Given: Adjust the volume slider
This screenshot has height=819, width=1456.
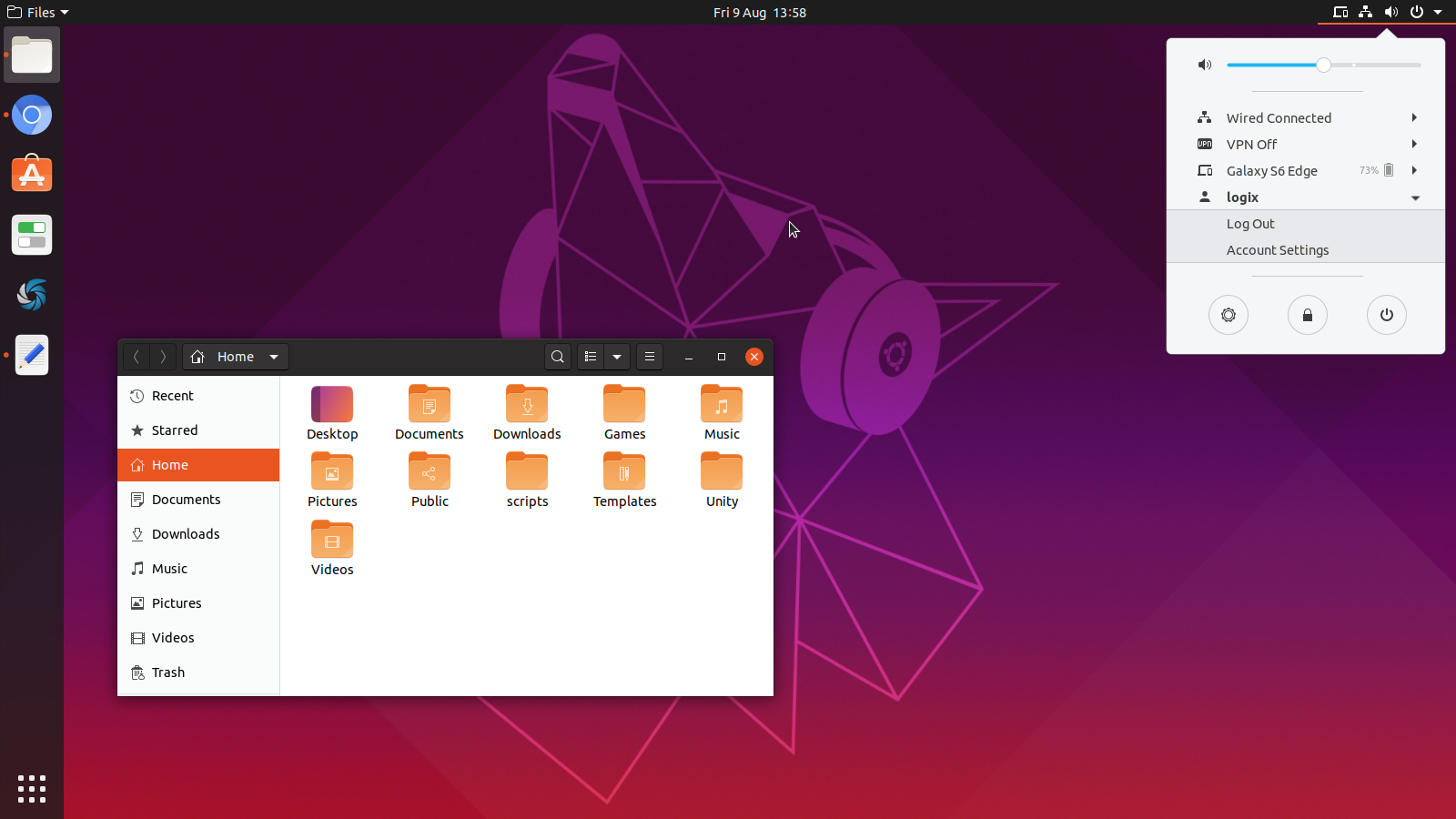Looking at the screenshot, I should click(x=1324, y=65).
